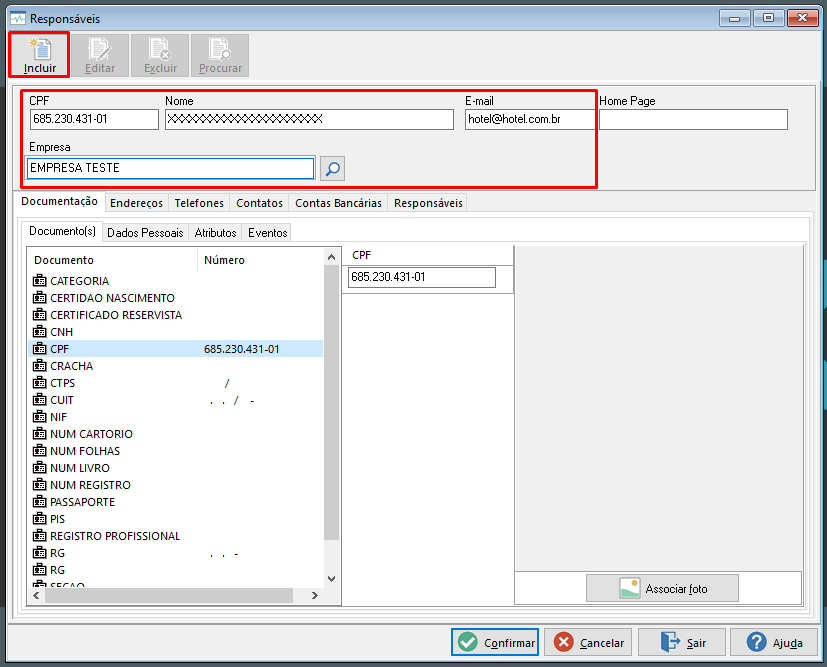Select the Documento(s) sub-tab
The image size is (827, 667).
(62, 231)
